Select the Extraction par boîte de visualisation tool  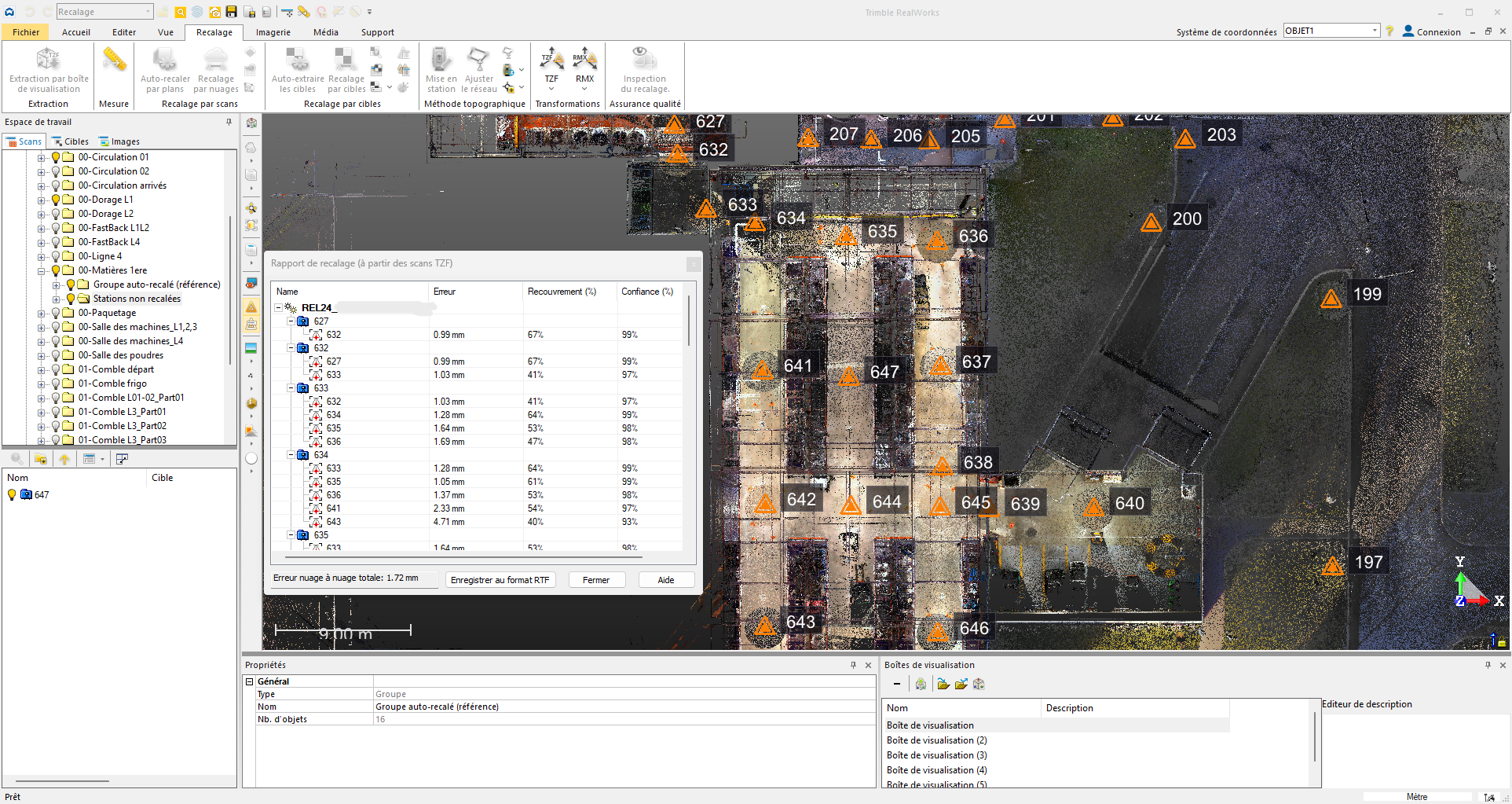coord(48,71)
